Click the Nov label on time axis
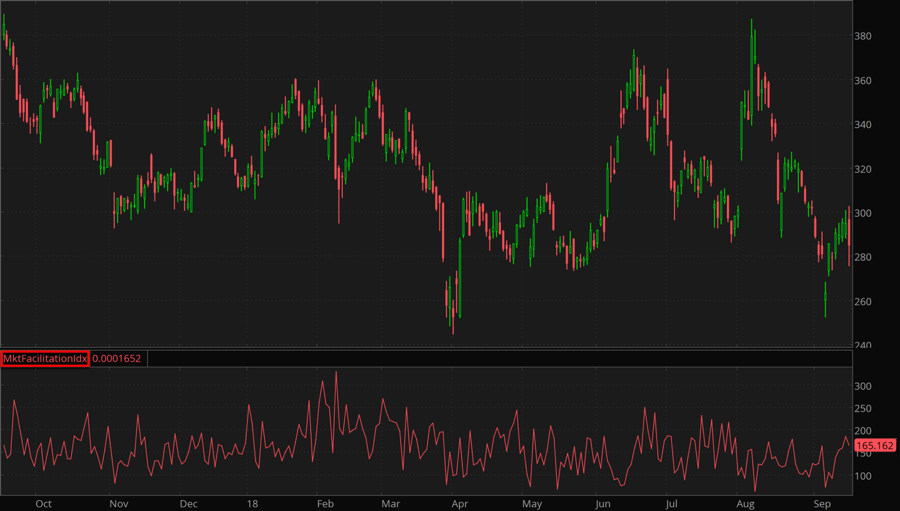 click(118, 503)
